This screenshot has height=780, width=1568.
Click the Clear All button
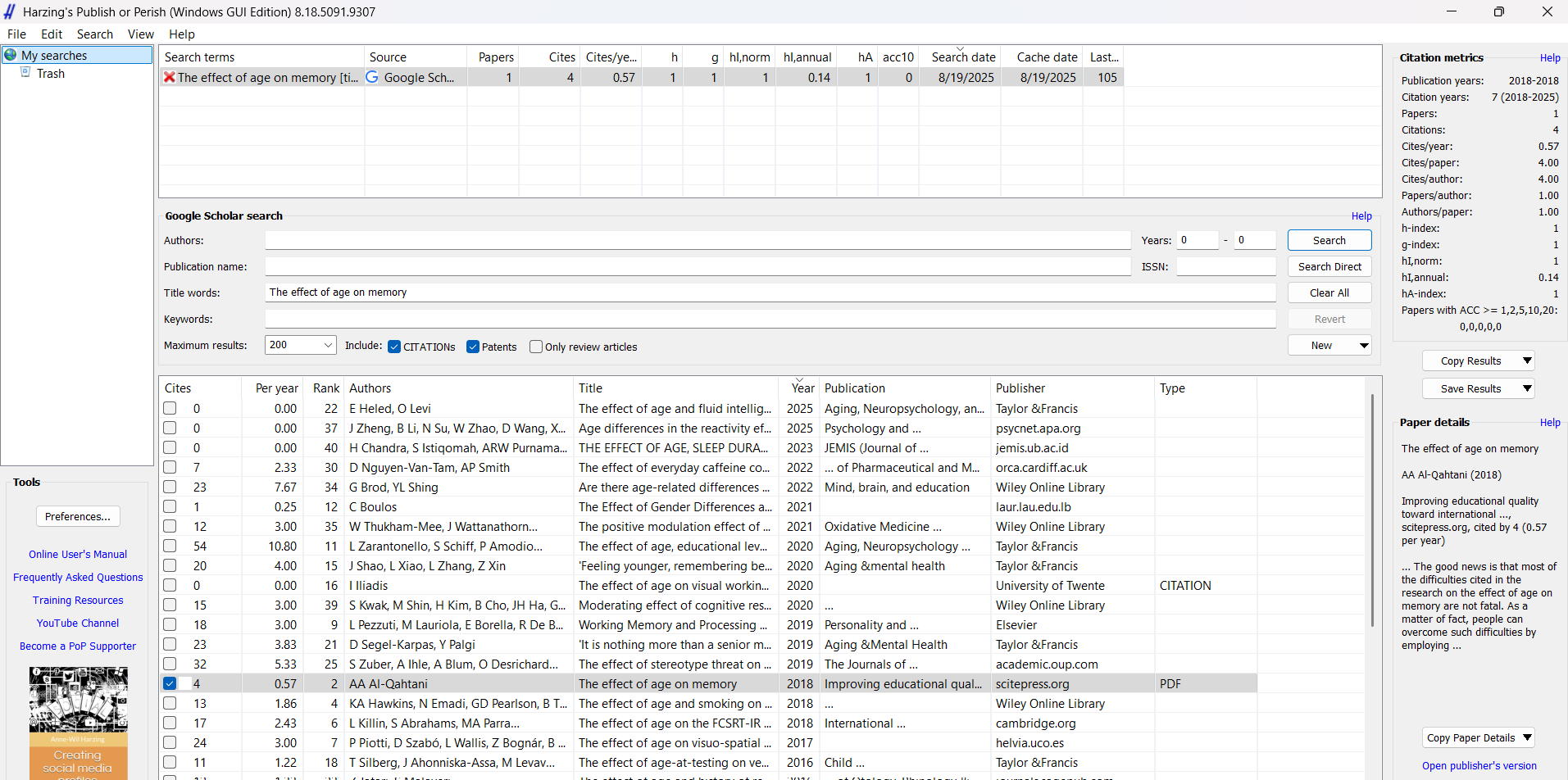[x=1329, y=292]
